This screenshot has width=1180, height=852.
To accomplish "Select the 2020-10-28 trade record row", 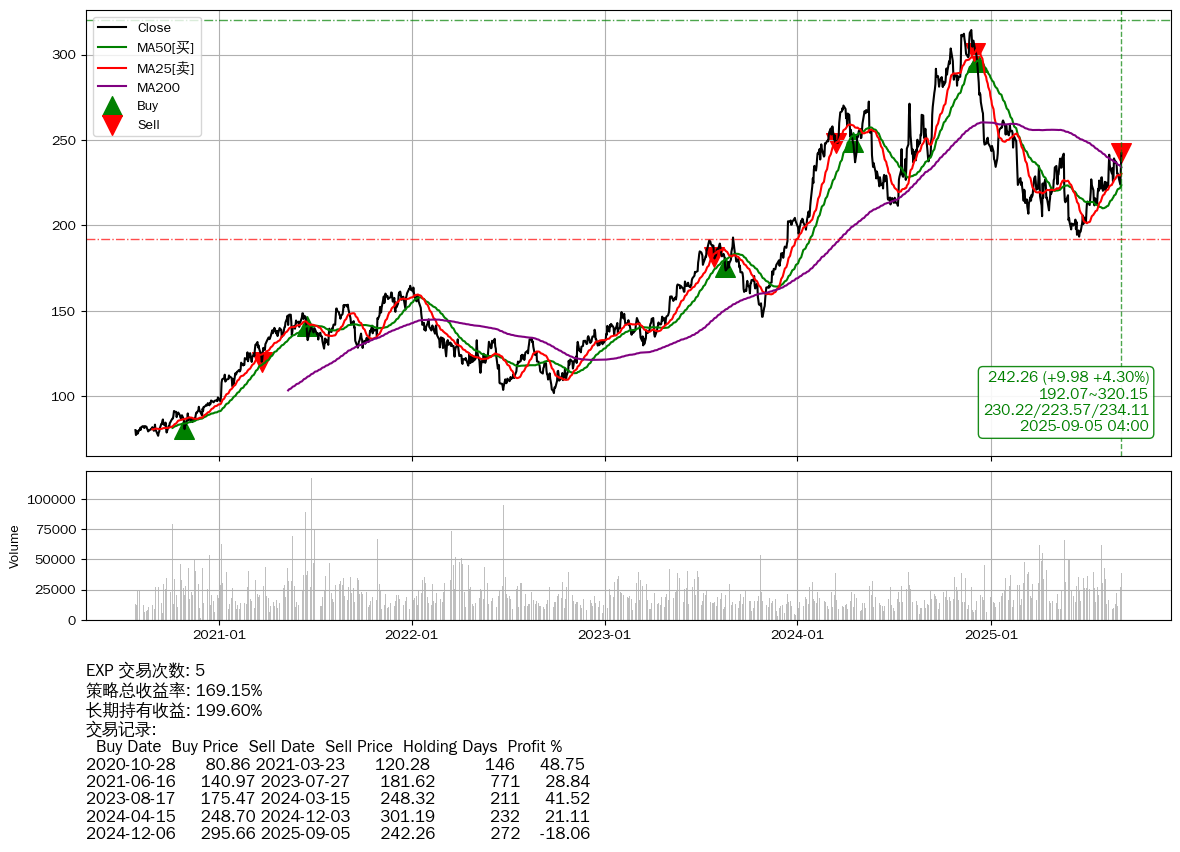I will click(336, 765).
